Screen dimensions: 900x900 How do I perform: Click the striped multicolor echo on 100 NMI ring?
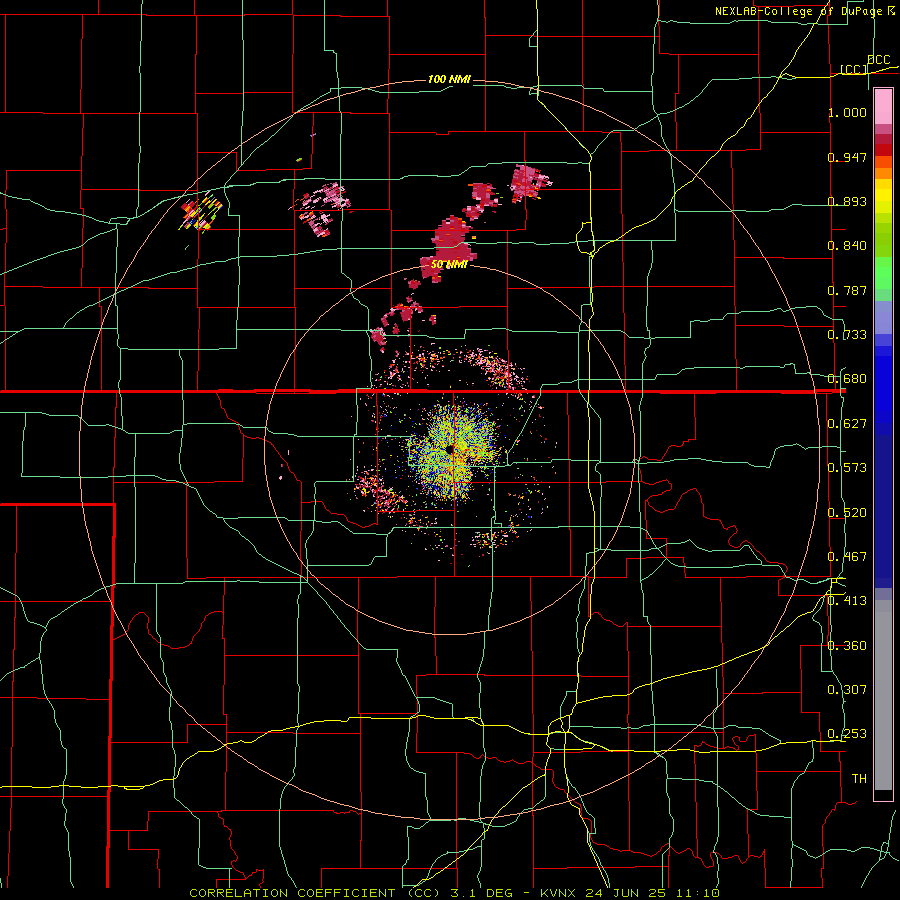pyautogui.click(x=201, y=212)
